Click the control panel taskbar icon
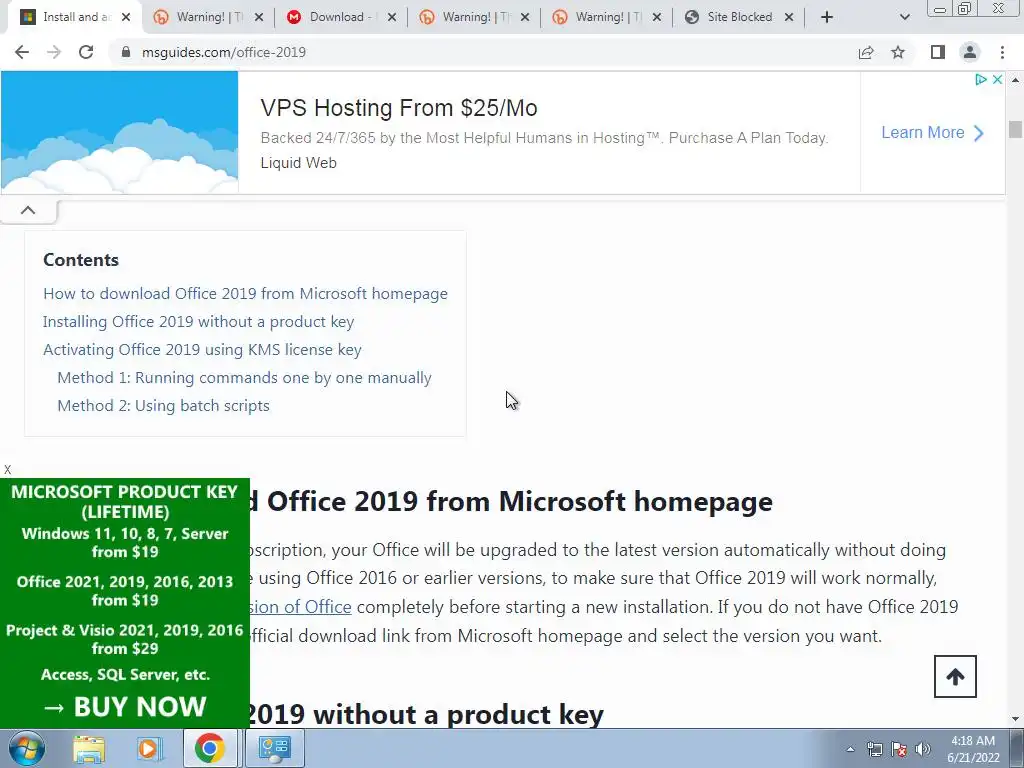Image resolution: width=1024 pixels, height=768 pixels. tap(274, 748)
